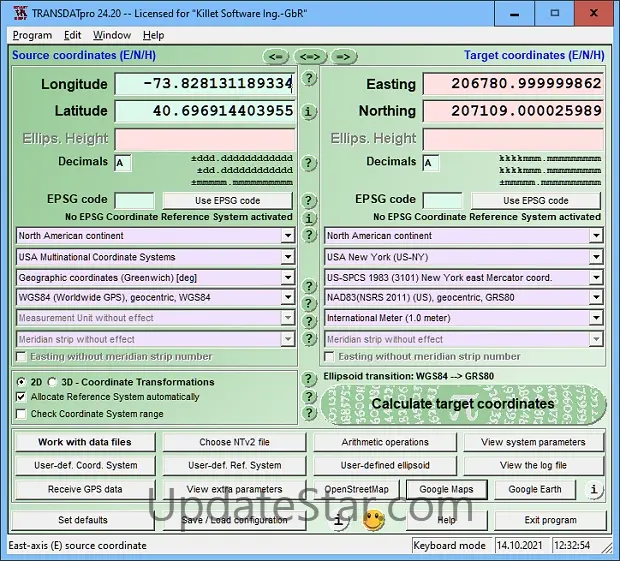Click the target Use EPSG code button

coord(536,201)
